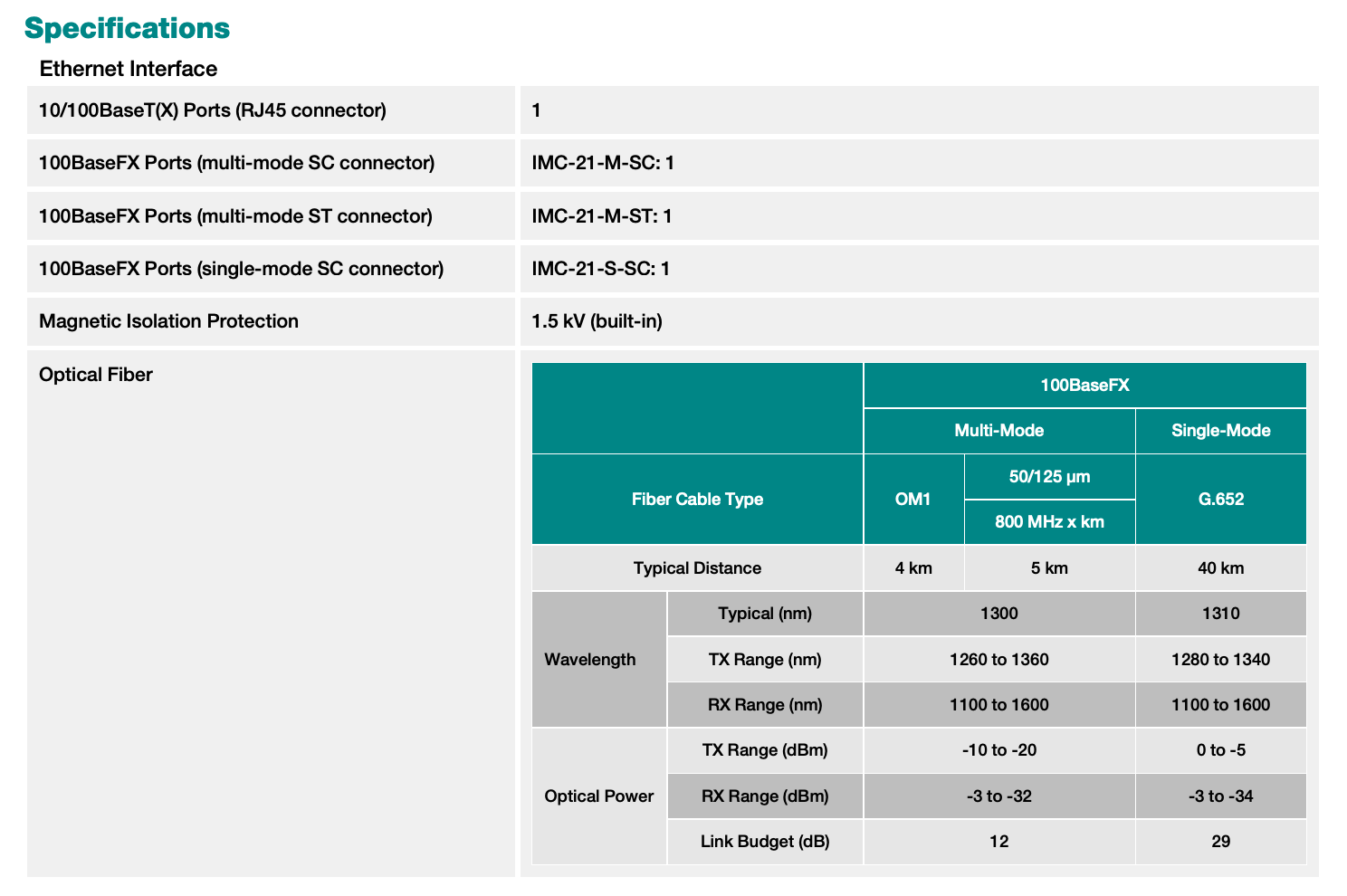Click the Fiber Cable Type header cell
The image size is (1347, 896).
[697, 500]
